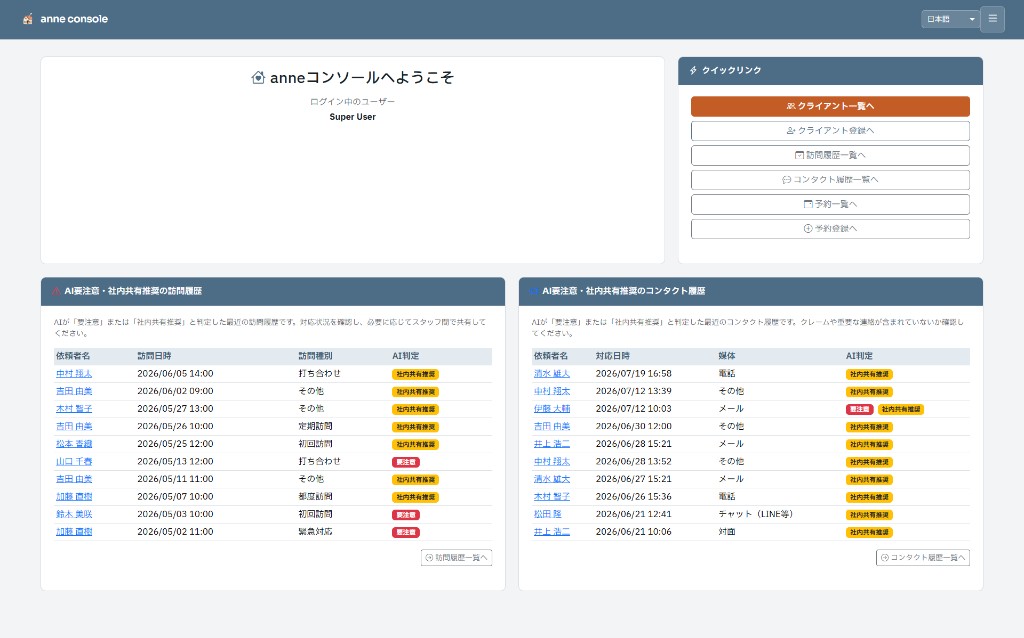Open the 予約登録へ quick link
Image resolution: width=1024 pixels, height=638 pixels.
tap(830, 229)
